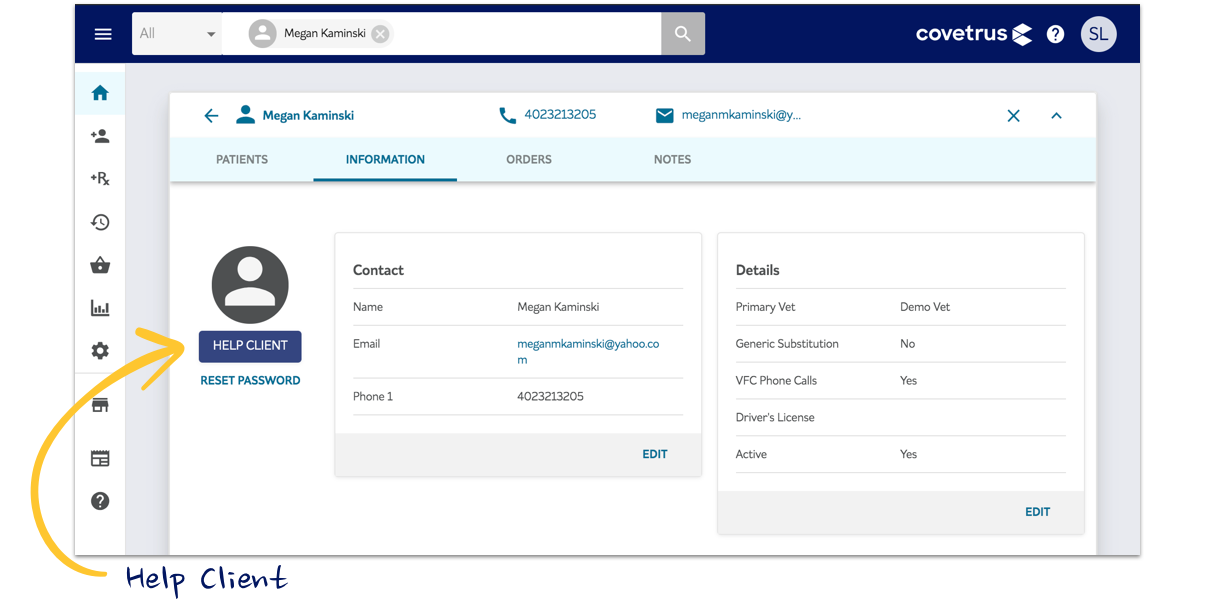
Task: Open help icon at sidebar bottom
Action: tap(100, 501)
